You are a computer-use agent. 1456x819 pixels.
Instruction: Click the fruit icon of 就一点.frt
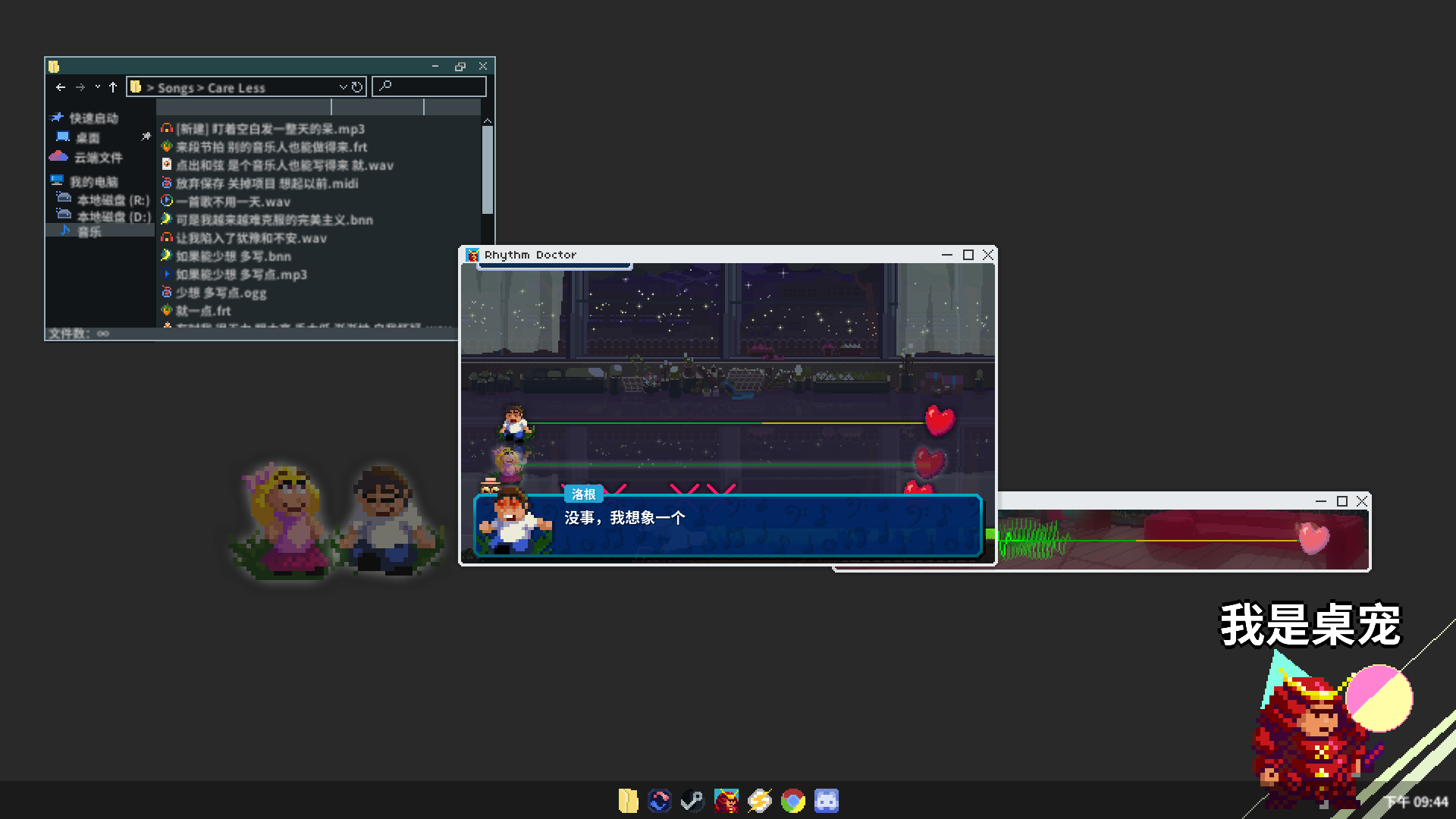[x=167, y=310]
